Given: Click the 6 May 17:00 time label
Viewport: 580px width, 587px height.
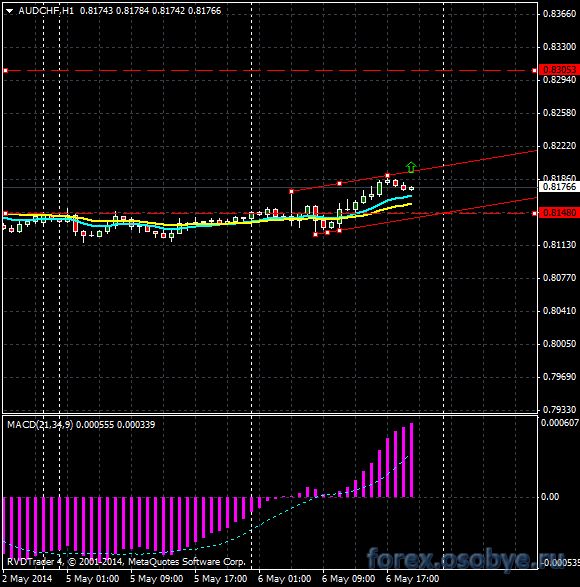Looking at the screenshot, I should 412,578.
